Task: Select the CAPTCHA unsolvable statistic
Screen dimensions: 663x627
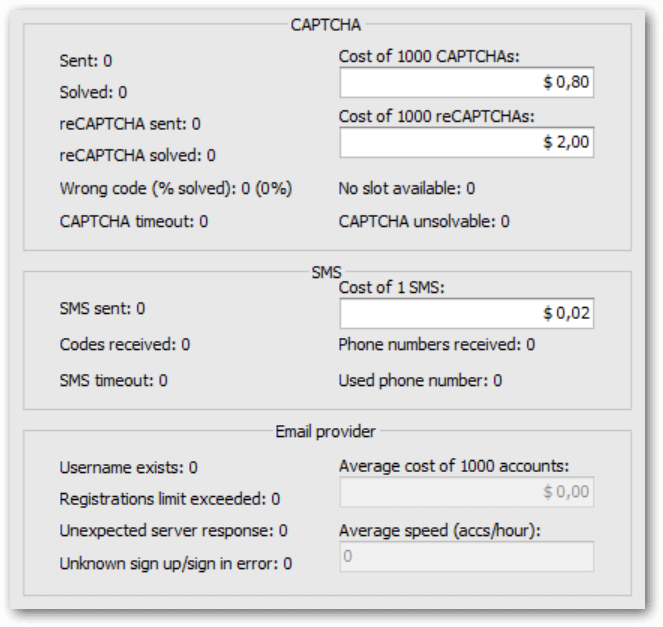Action: [424, 222]
